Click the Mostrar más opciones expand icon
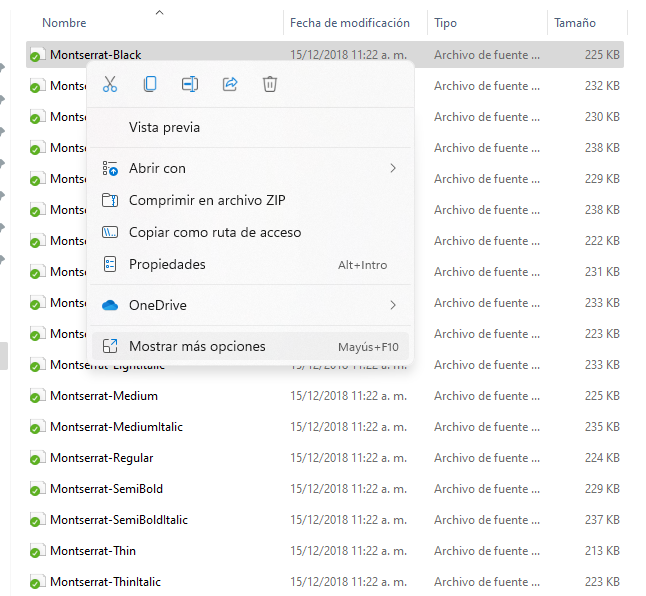 point(110,346)
